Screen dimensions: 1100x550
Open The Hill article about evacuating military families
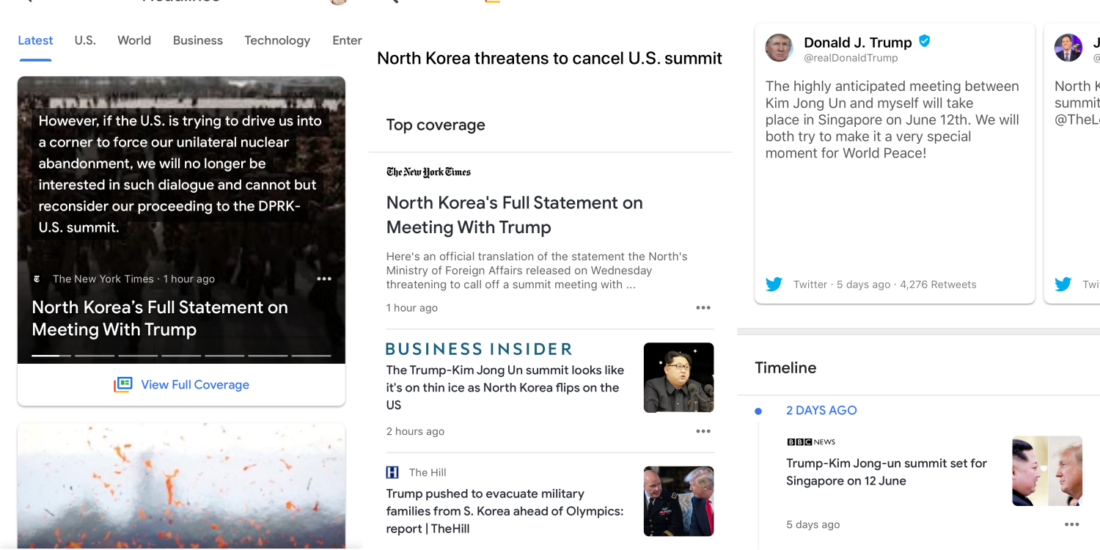[505, 511]
